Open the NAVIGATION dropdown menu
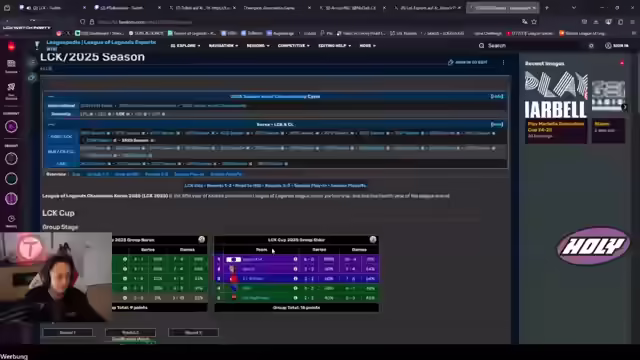 (223, 46)
